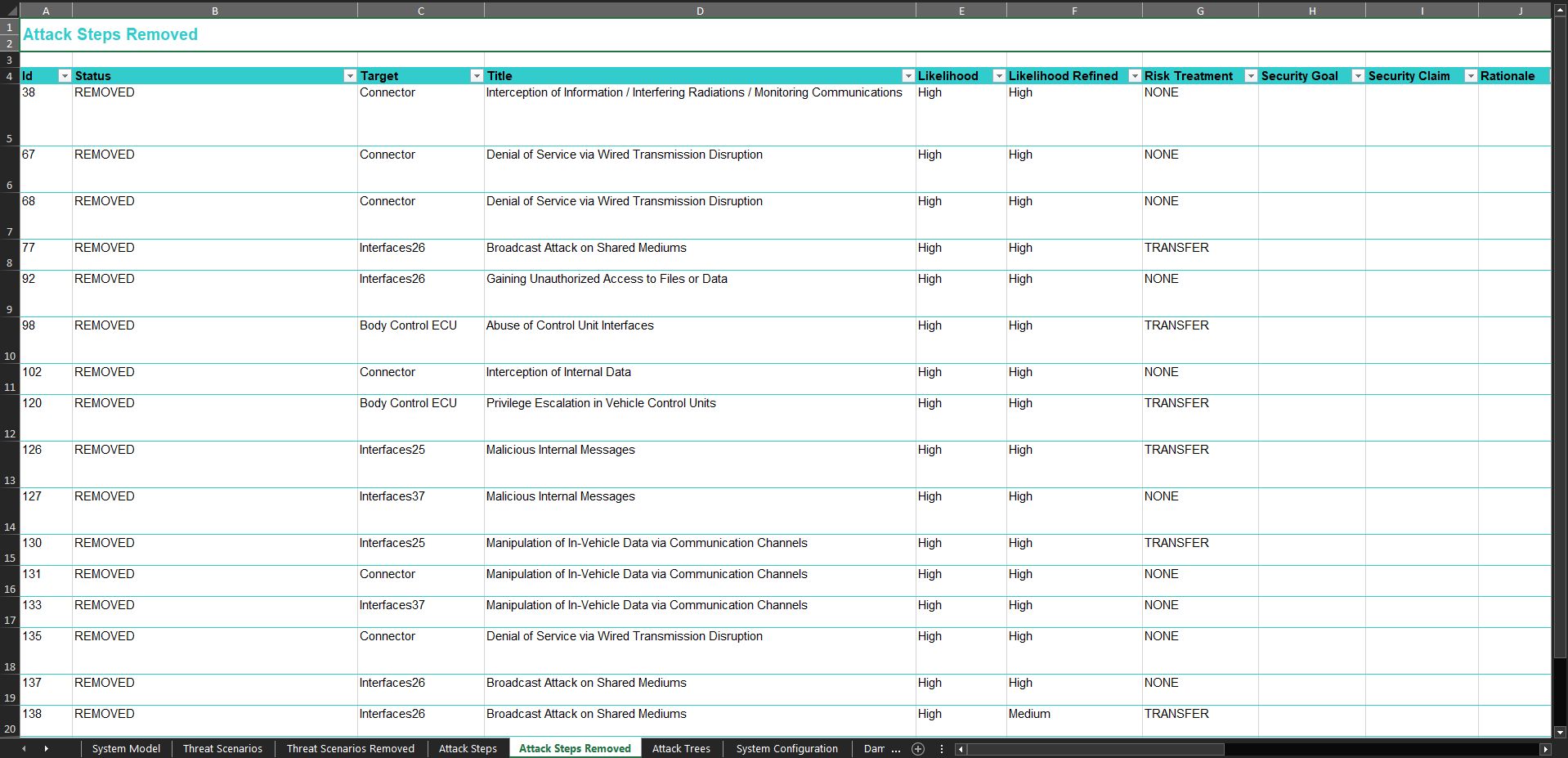The image size is (1568, 758).
Task: Click the vertical scrollbar down arrow
Action: 1560,733
